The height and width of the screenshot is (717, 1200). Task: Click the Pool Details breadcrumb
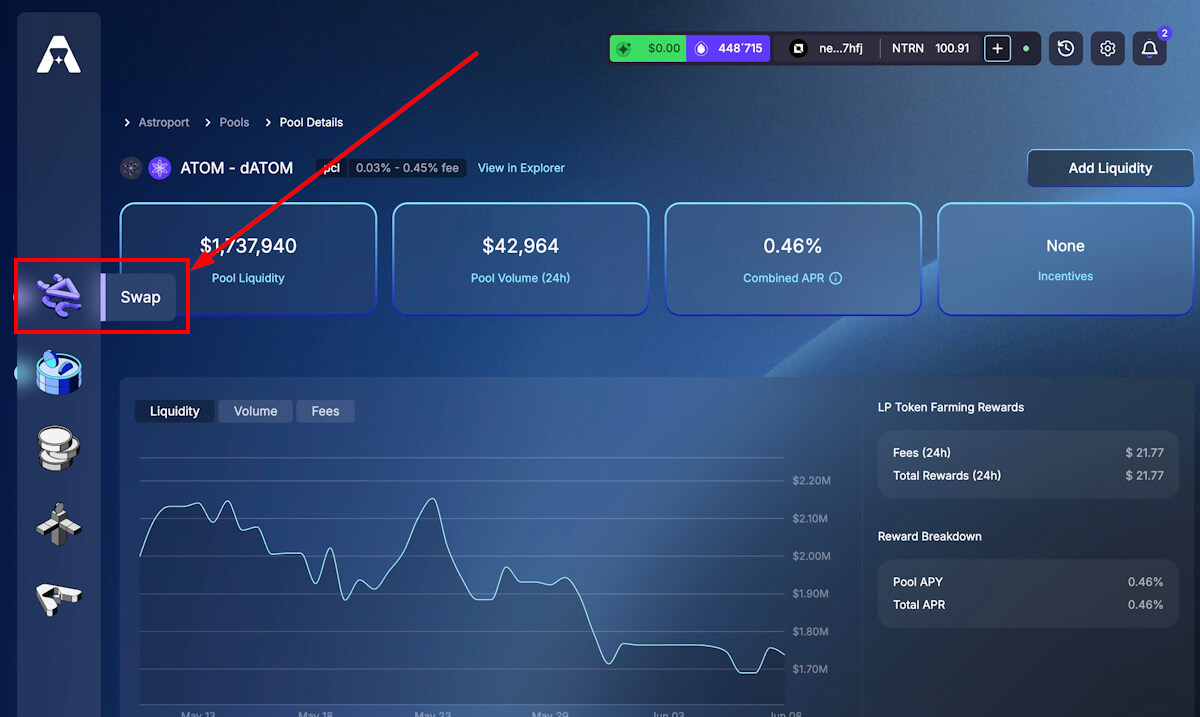[x=311, y=122]
